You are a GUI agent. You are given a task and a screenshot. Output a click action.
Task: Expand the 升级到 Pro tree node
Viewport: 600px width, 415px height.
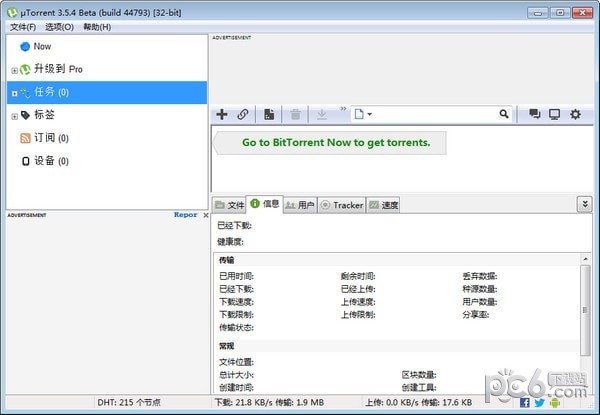14,70
